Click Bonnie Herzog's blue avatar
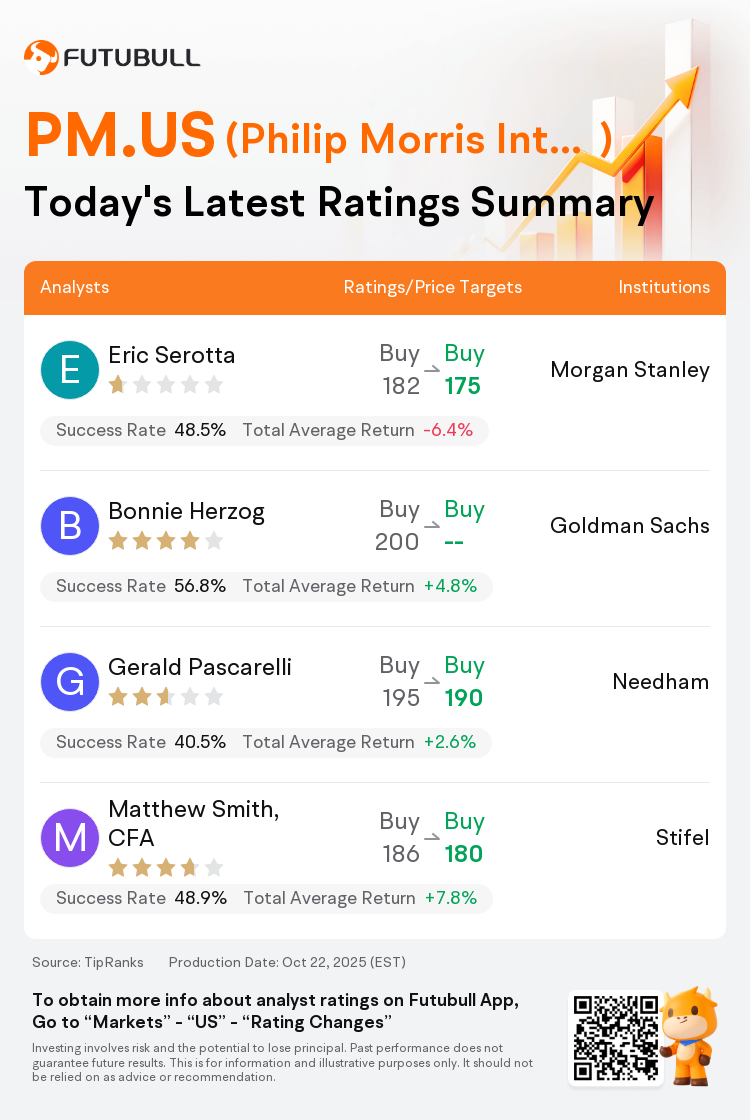The width and height of the screenshot is (750, 1120). pyautogui.click(x=70, y=526)
